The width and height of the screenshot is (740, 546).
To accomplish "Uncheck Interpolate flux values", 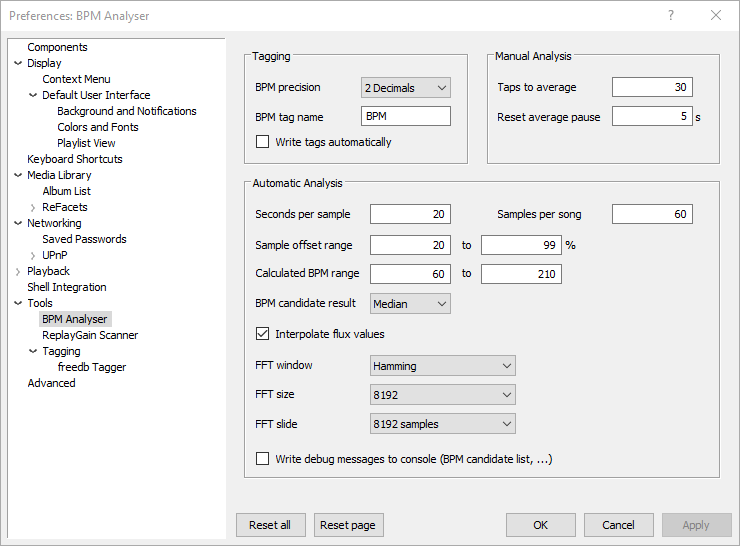I will [x=263, y=334].
